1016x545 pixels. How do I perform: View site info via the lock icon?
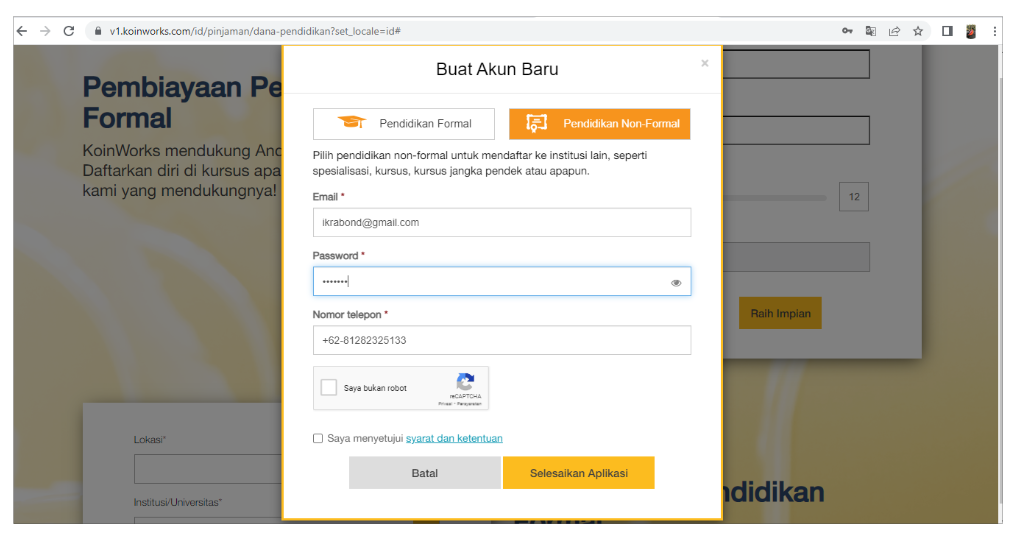(x=98, y=31)
